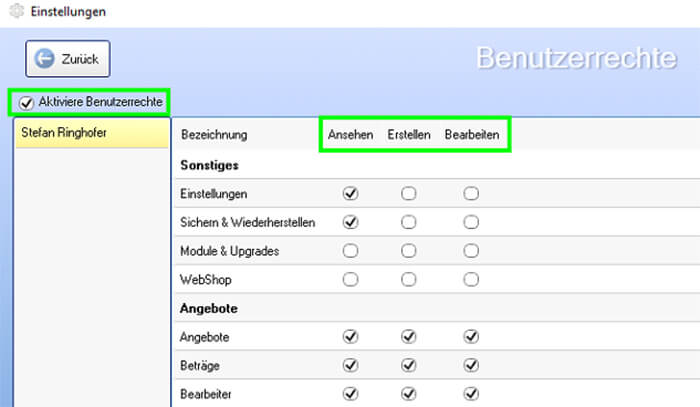700x407 pixels.
Task: Uncheck Ansehen for Bearbeiter
Action: coord(350,394)
